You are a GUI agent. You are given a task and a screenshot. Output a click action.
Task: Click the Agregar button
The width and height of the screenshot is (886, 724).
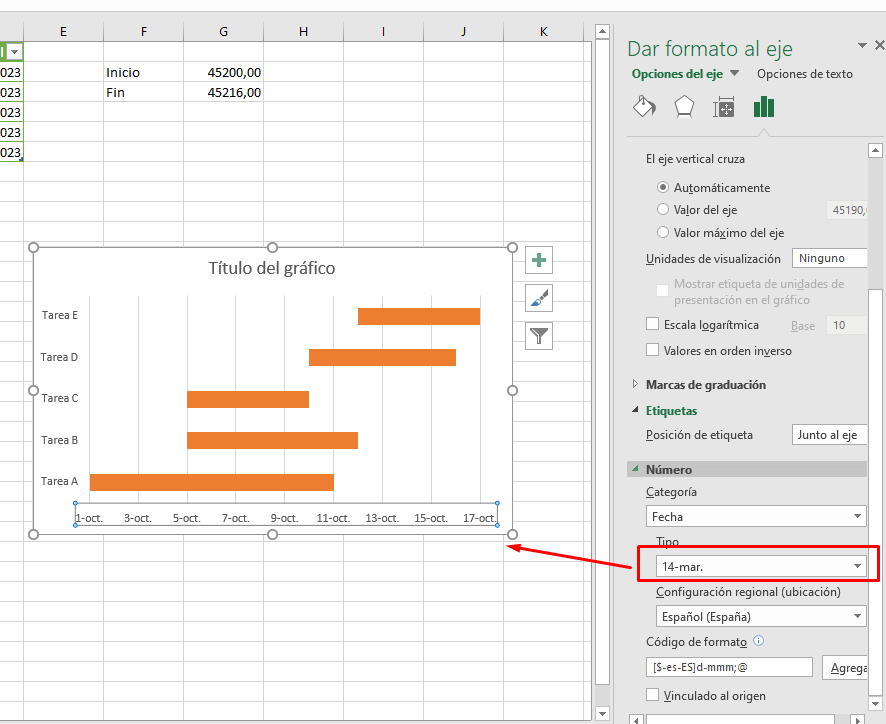coord(843,667)
